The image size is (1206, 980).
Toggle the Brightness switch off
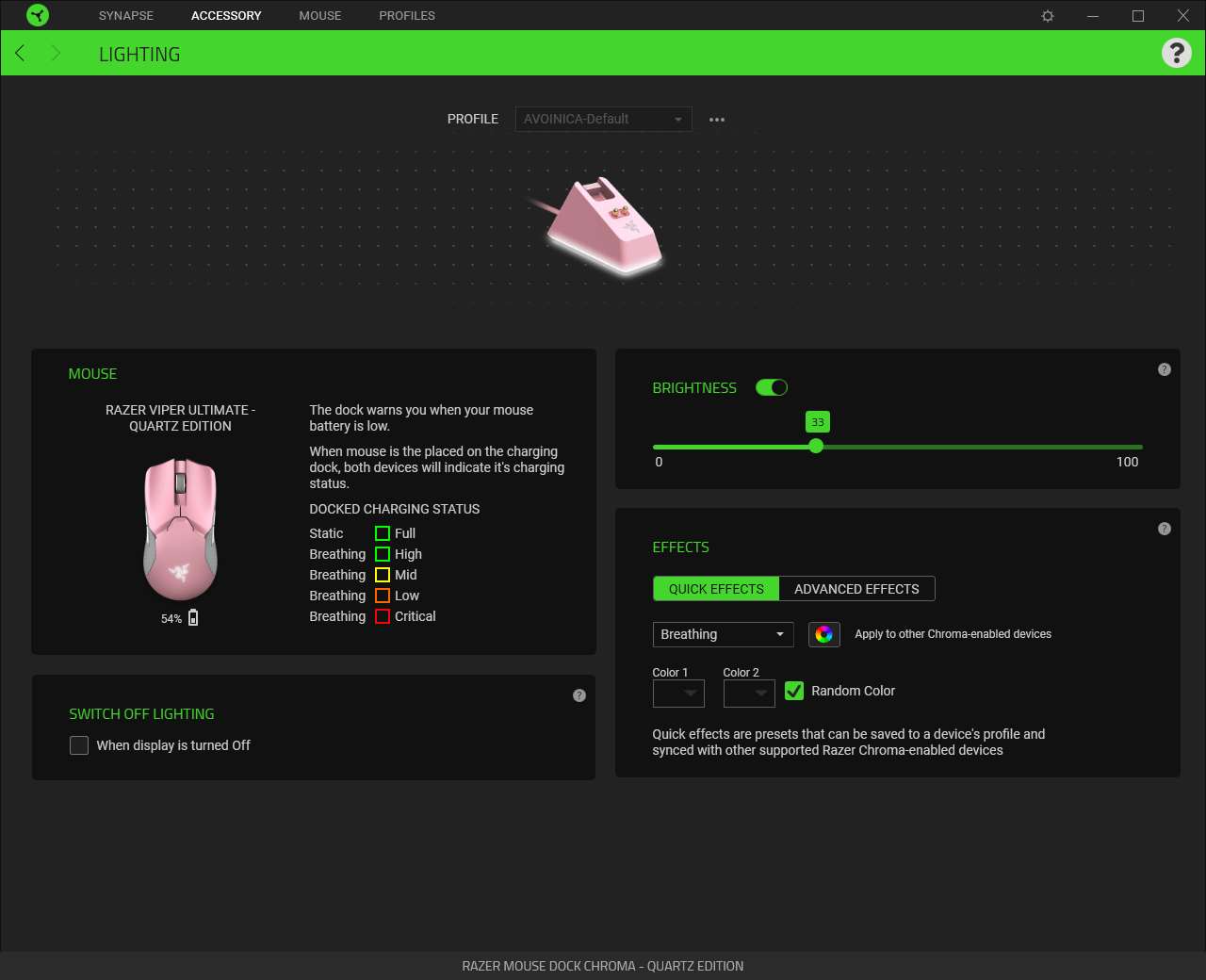[772, 387]
